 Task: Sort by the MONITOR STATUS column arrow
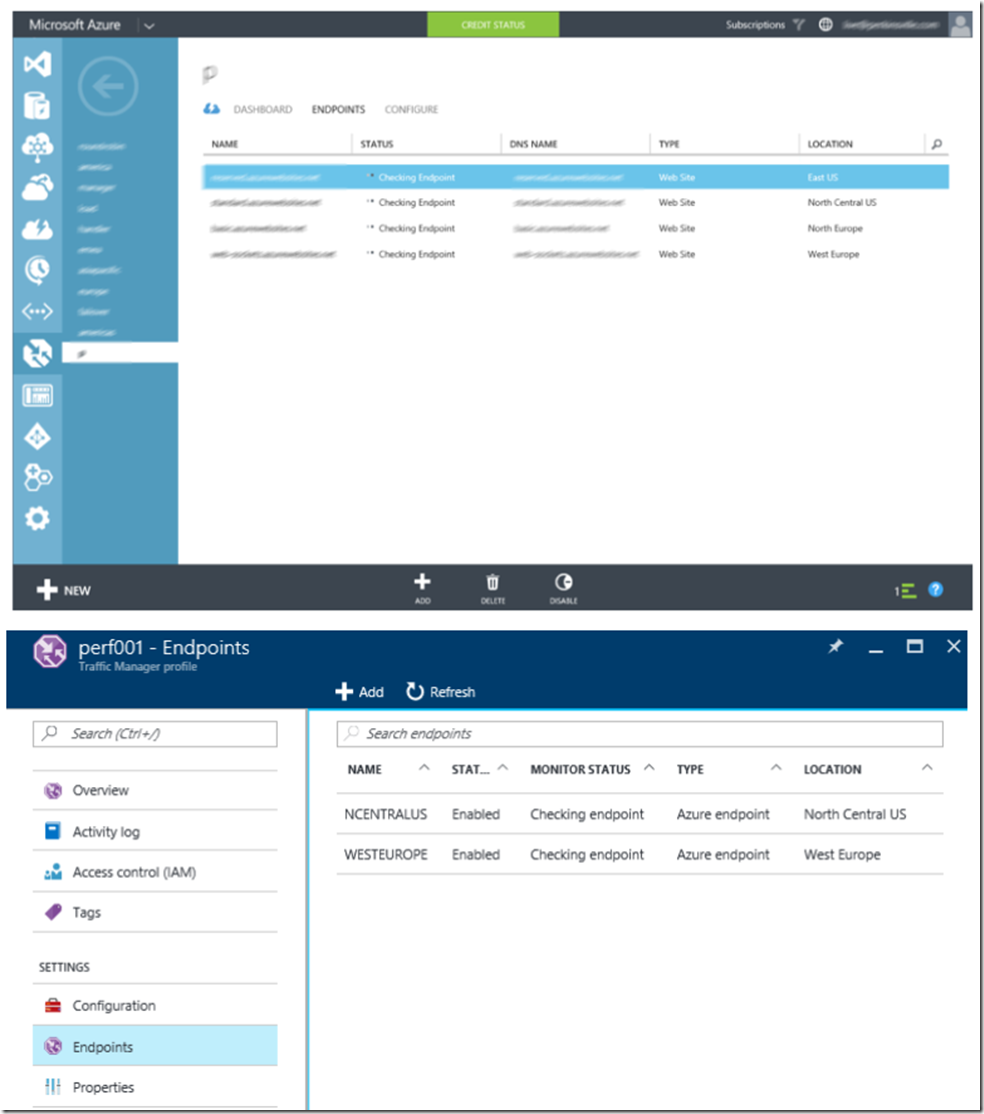(649, 768)
